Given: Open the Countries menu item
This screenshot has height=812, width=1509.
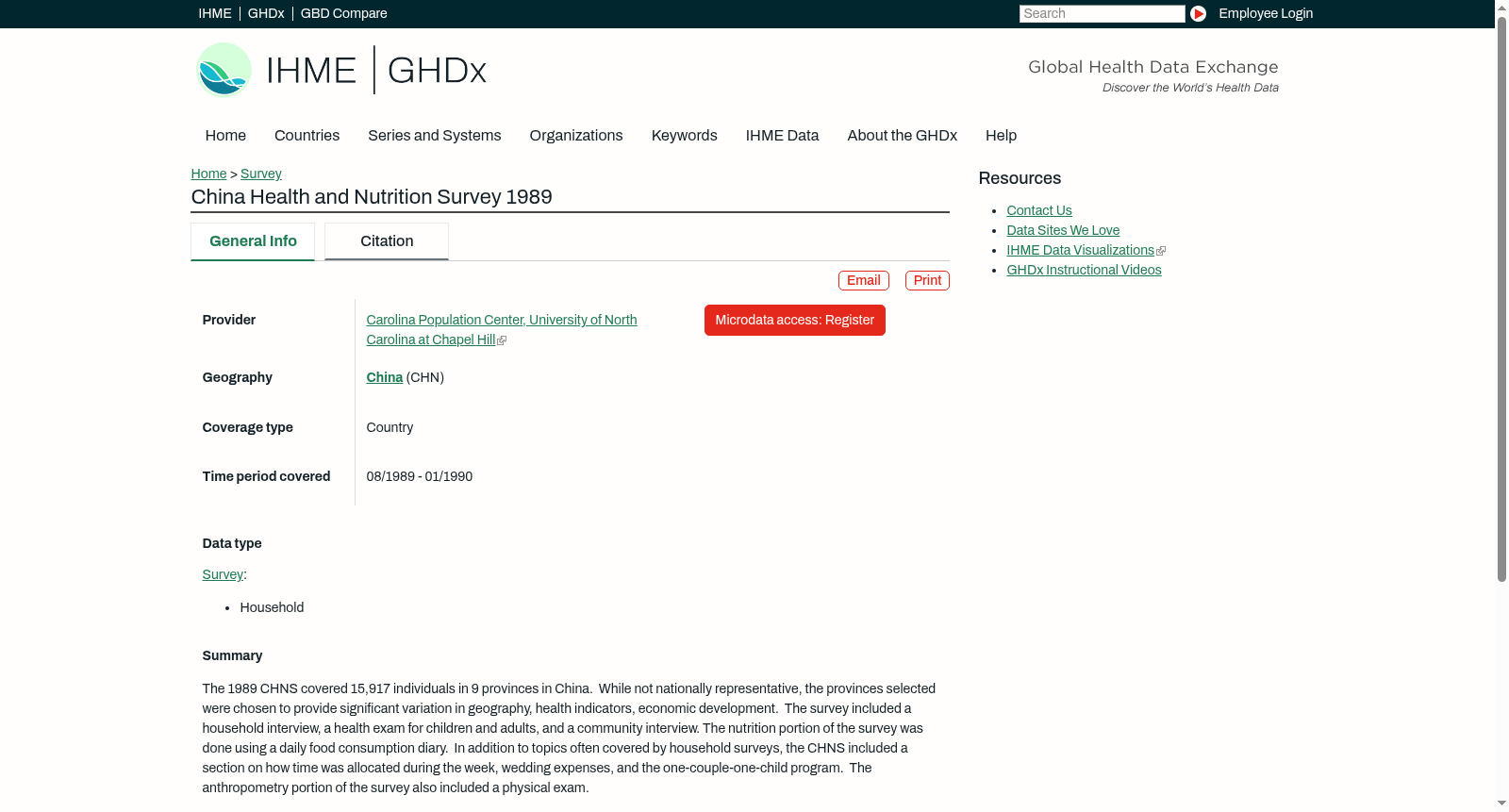Looking at the screenshot, I should 307,136.
